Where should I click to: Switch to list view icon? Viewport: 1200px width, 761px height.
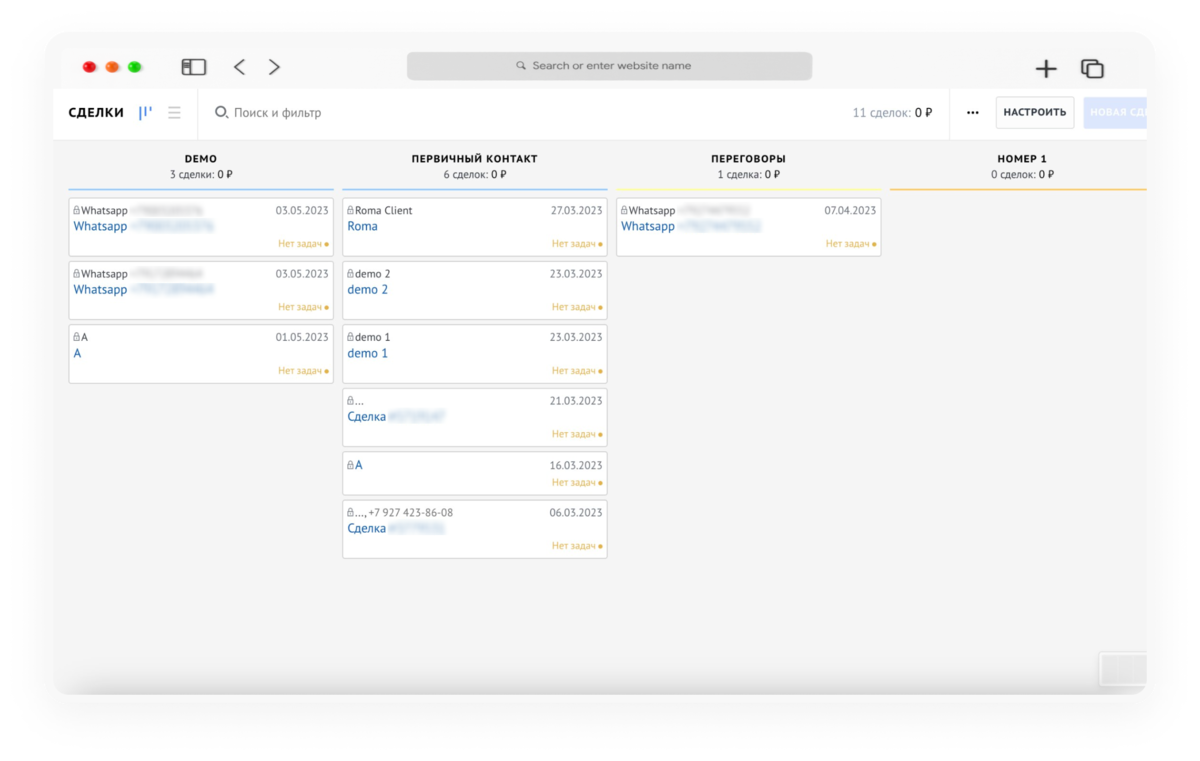click(174, 113)
